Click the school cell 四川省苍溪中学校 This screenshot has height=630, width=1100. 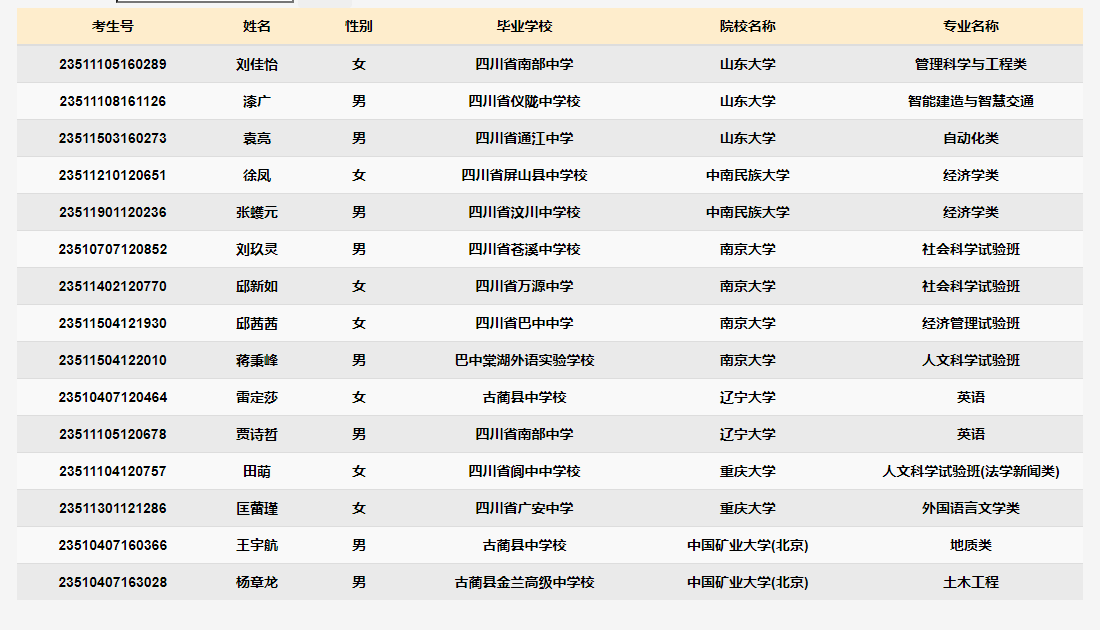(x=524, y=250)
